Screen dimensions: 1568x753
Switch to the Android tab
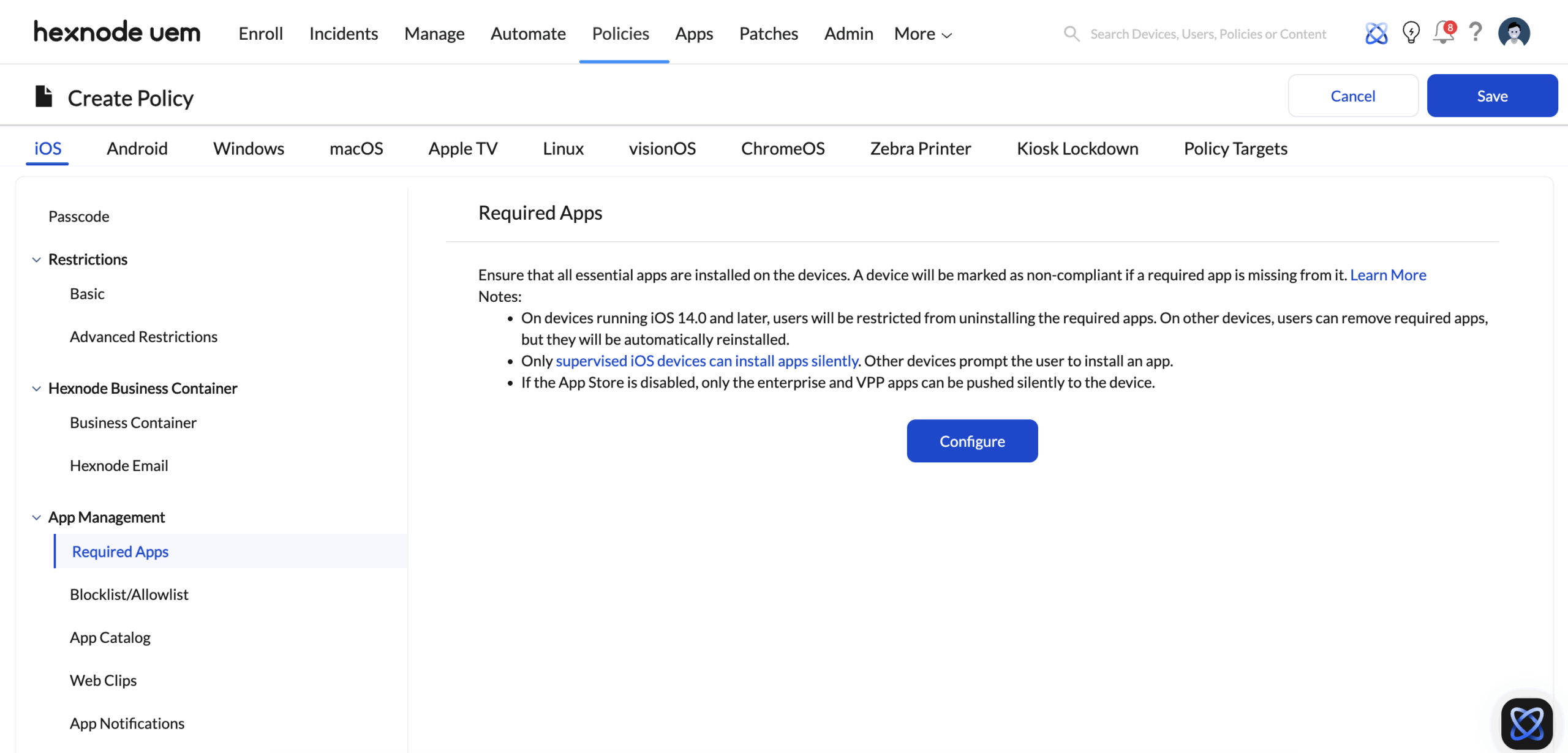(x=137, y=148)
